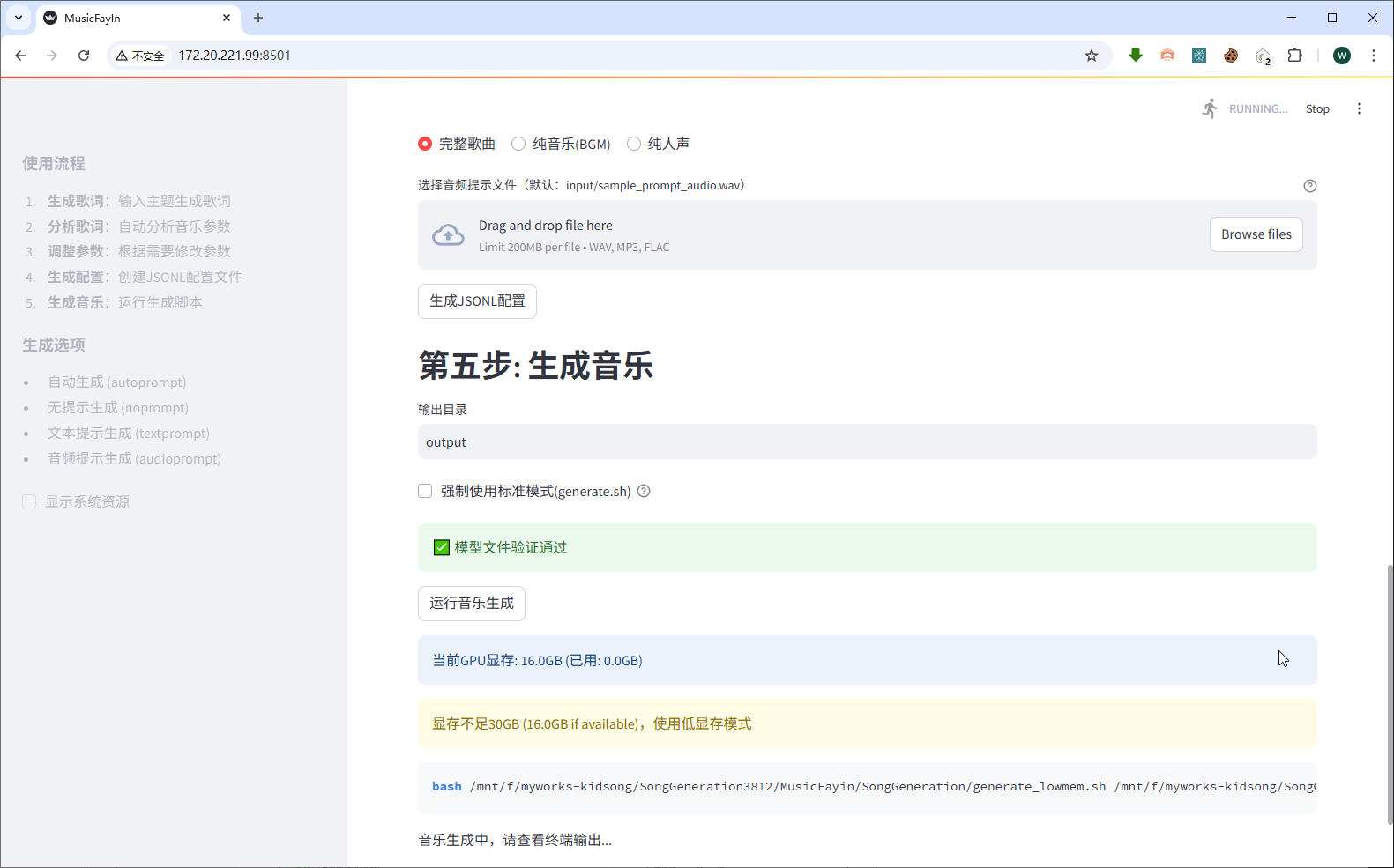Click the browser back arrow

[x=20, y=56]
